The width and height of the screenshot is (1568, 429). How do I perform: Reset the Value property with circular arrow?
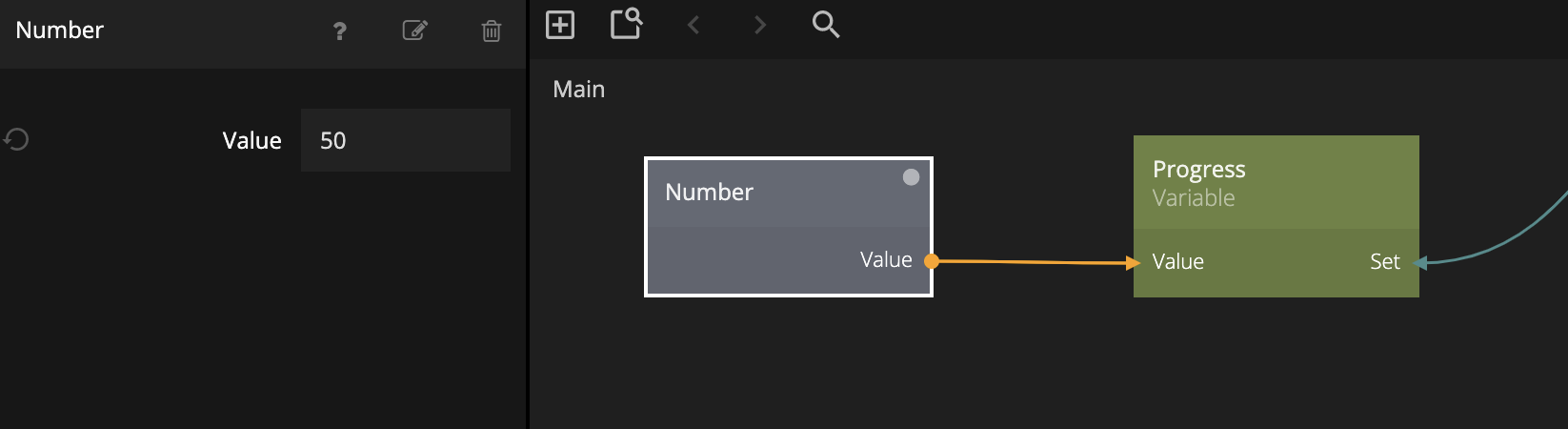click(16, 140)
